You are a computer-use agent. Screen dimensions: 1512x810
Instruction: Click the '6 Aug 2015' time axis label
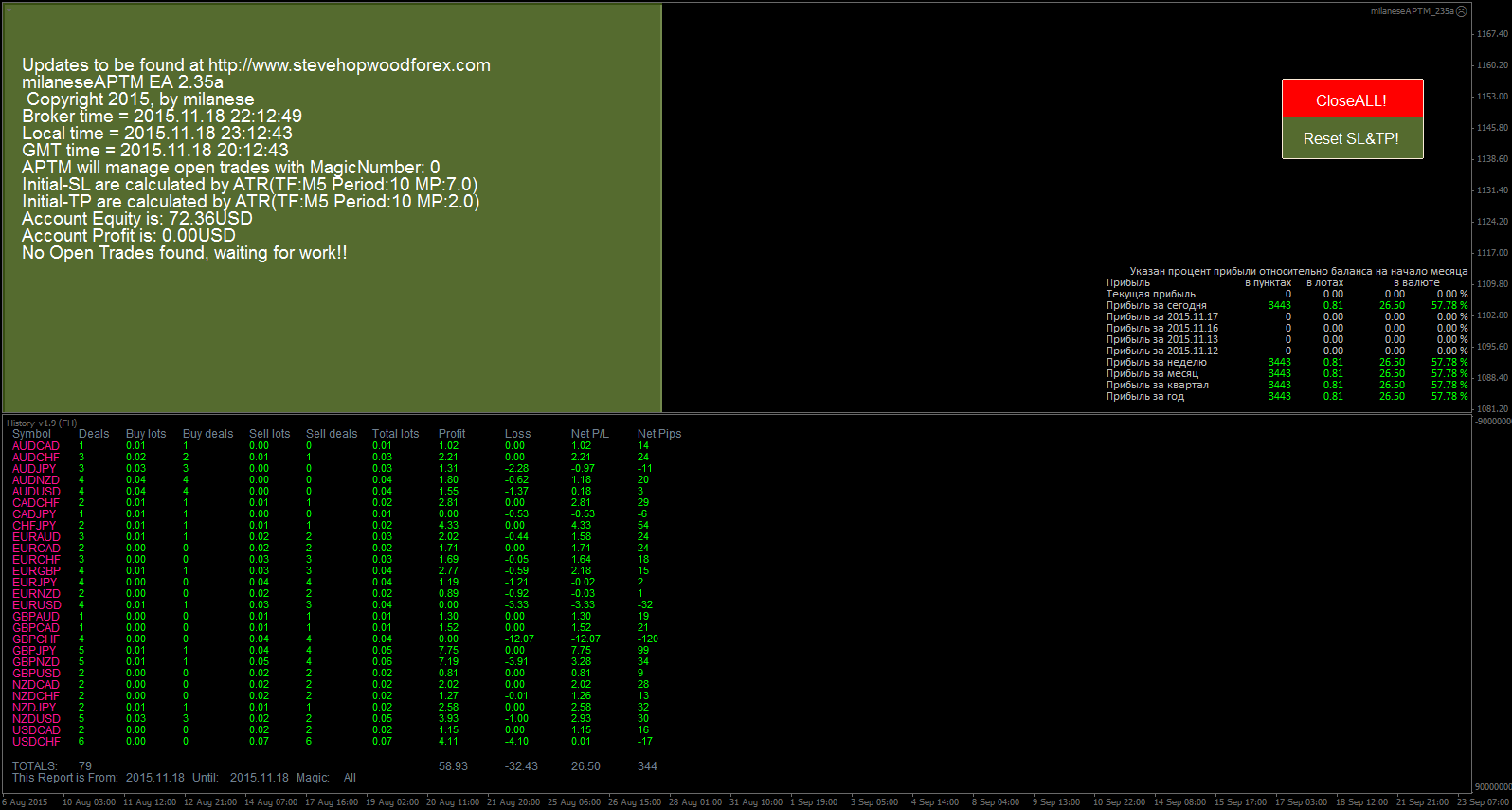click(25, 802)
